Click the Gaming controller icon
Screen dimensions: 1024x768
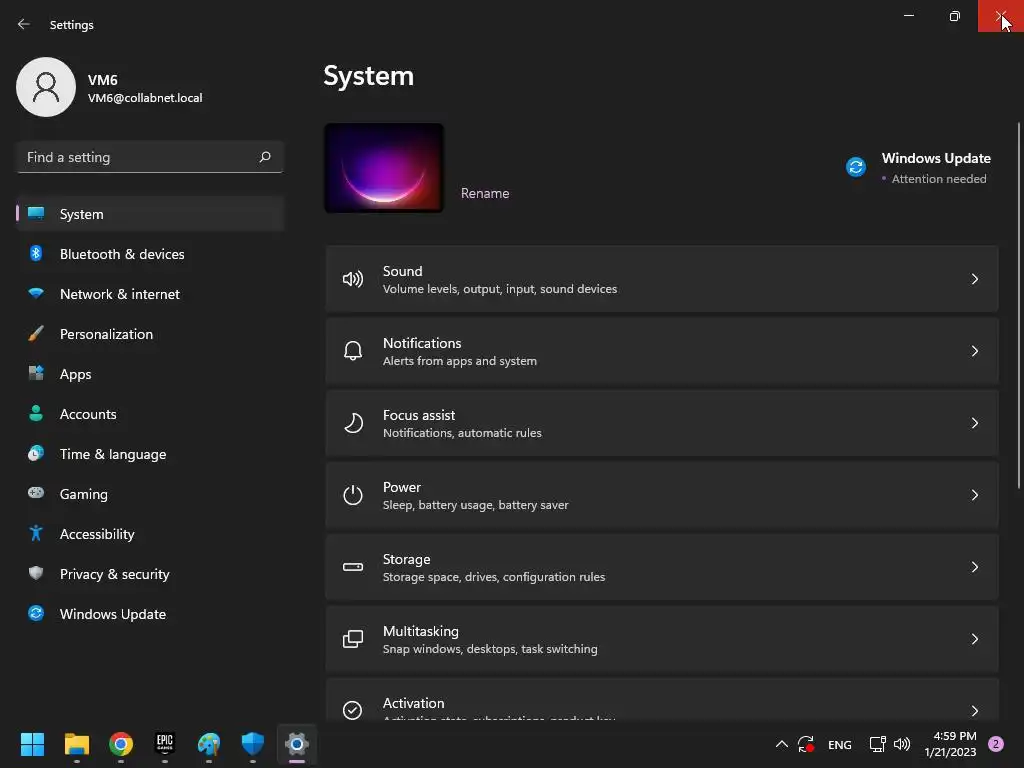click(x=36, y=493)
